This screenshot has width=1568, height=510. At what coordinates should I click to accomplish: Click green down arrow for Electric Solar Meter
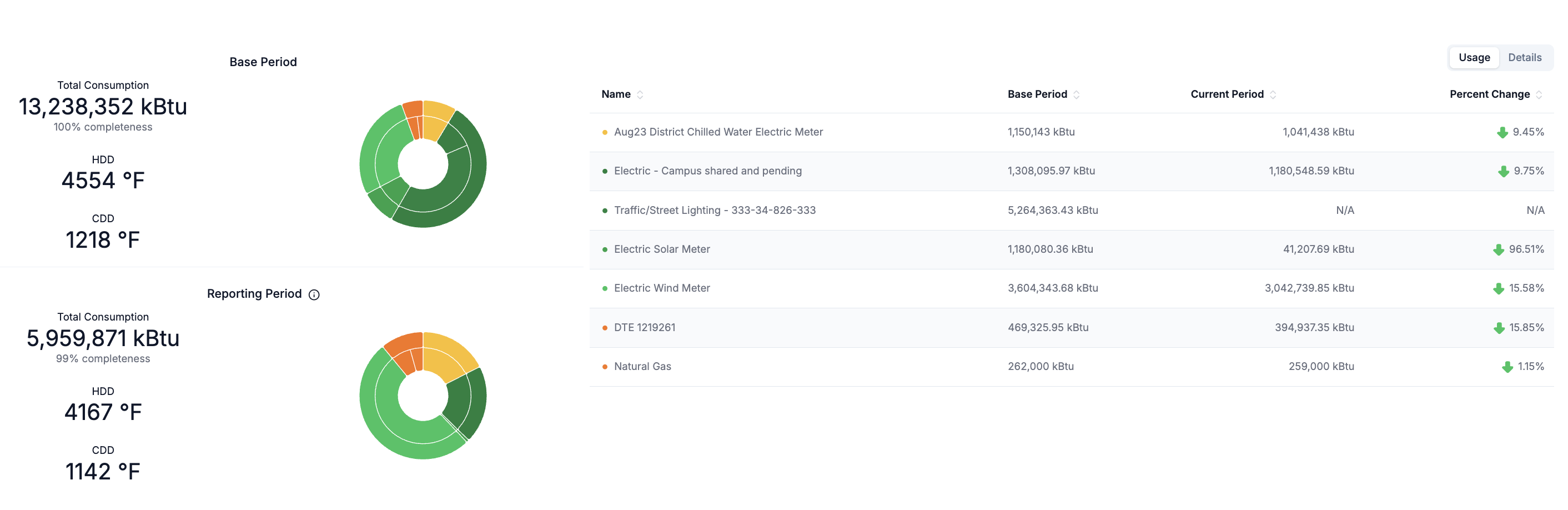pos(1499,250)
